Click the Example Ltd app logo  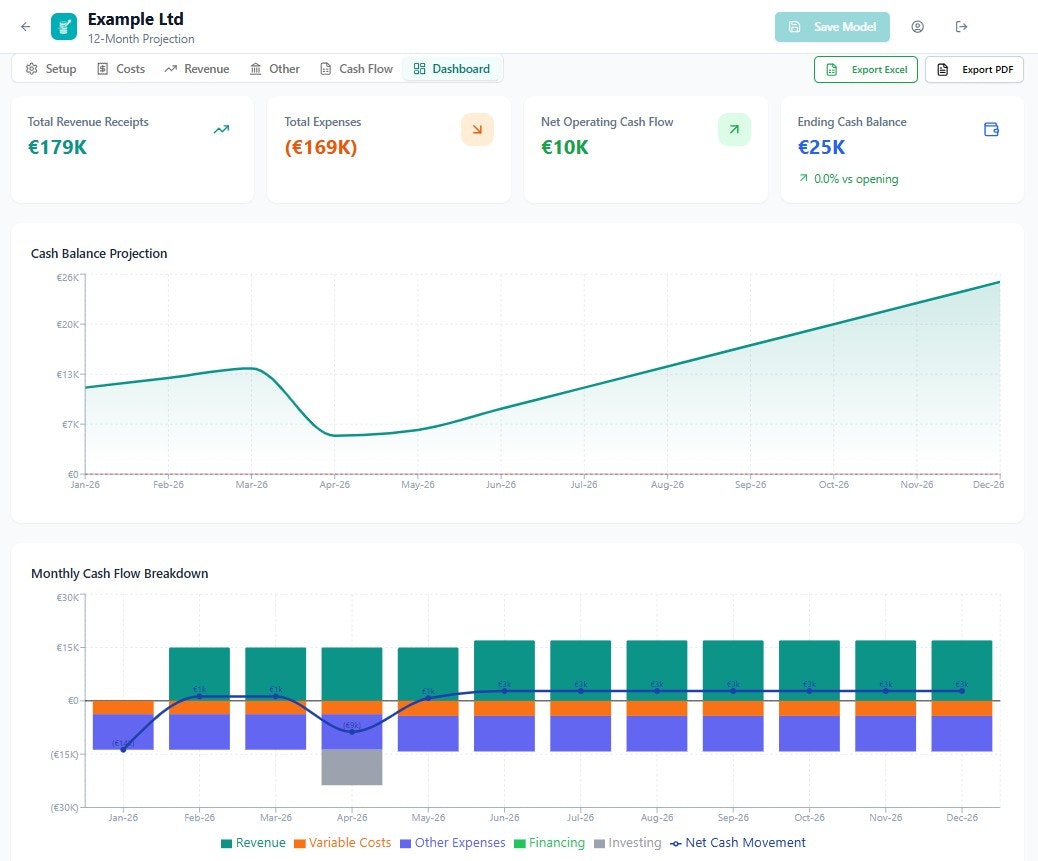pyautogui.click(x=64, y=26)
